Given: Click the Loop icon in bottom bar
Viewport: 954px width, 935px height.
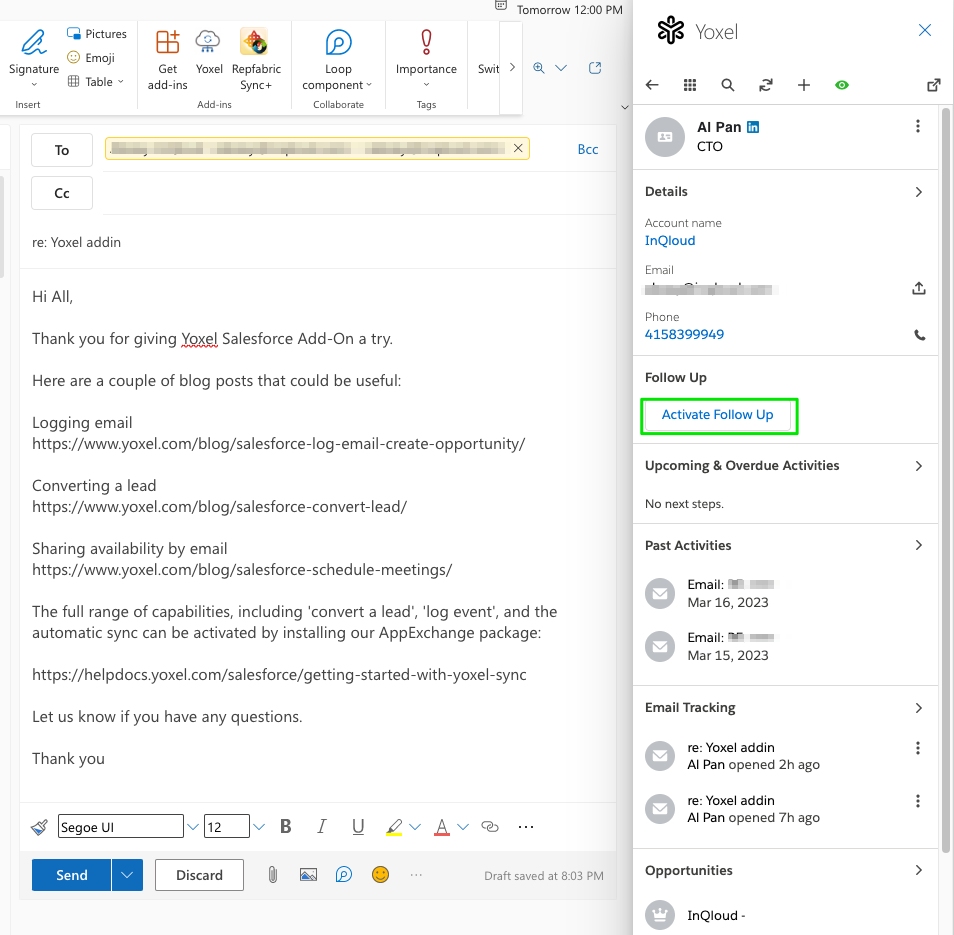Looking at the screenshot, I should click(344, 875).
